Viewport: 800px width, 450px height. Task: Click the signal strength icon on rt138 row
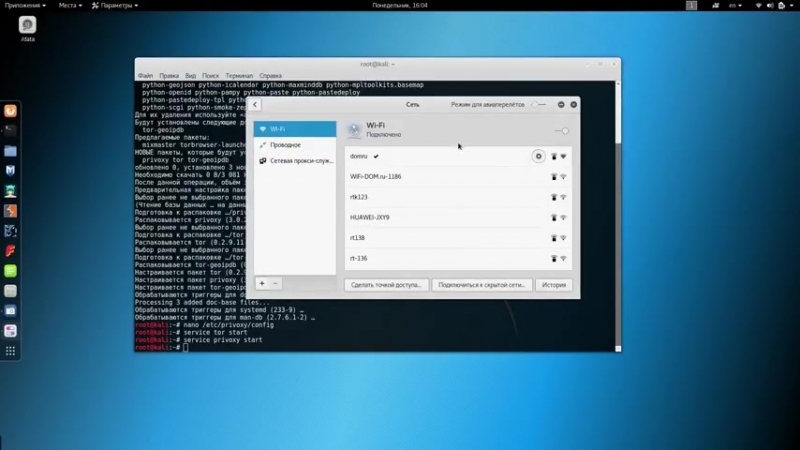tap(563, 238)
